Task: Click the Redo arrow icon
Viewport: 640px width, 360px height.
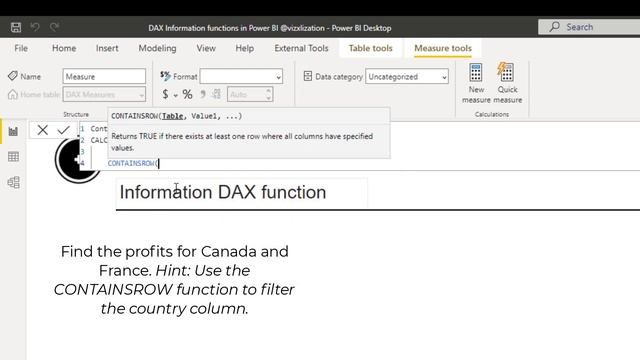Action: 54,27
